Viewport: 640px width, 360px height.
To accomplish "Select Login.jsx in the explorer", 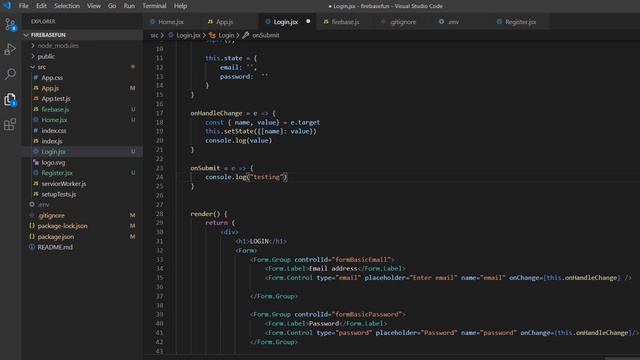I will 82,152.
